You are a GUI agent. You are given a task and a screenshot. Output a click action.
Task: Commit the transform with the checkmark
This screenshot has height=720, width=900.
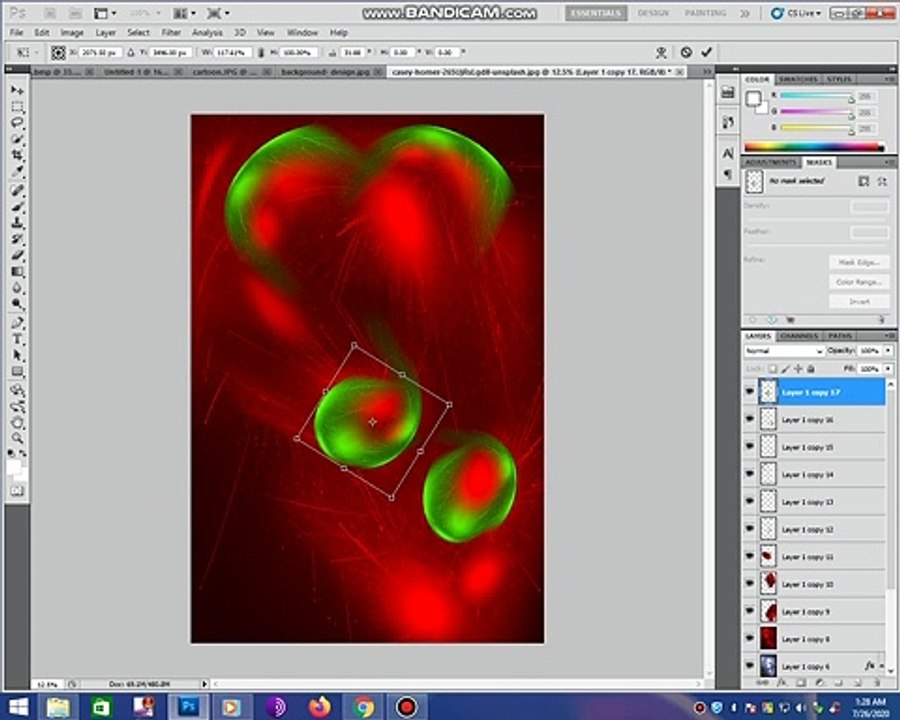click(707, 52)
